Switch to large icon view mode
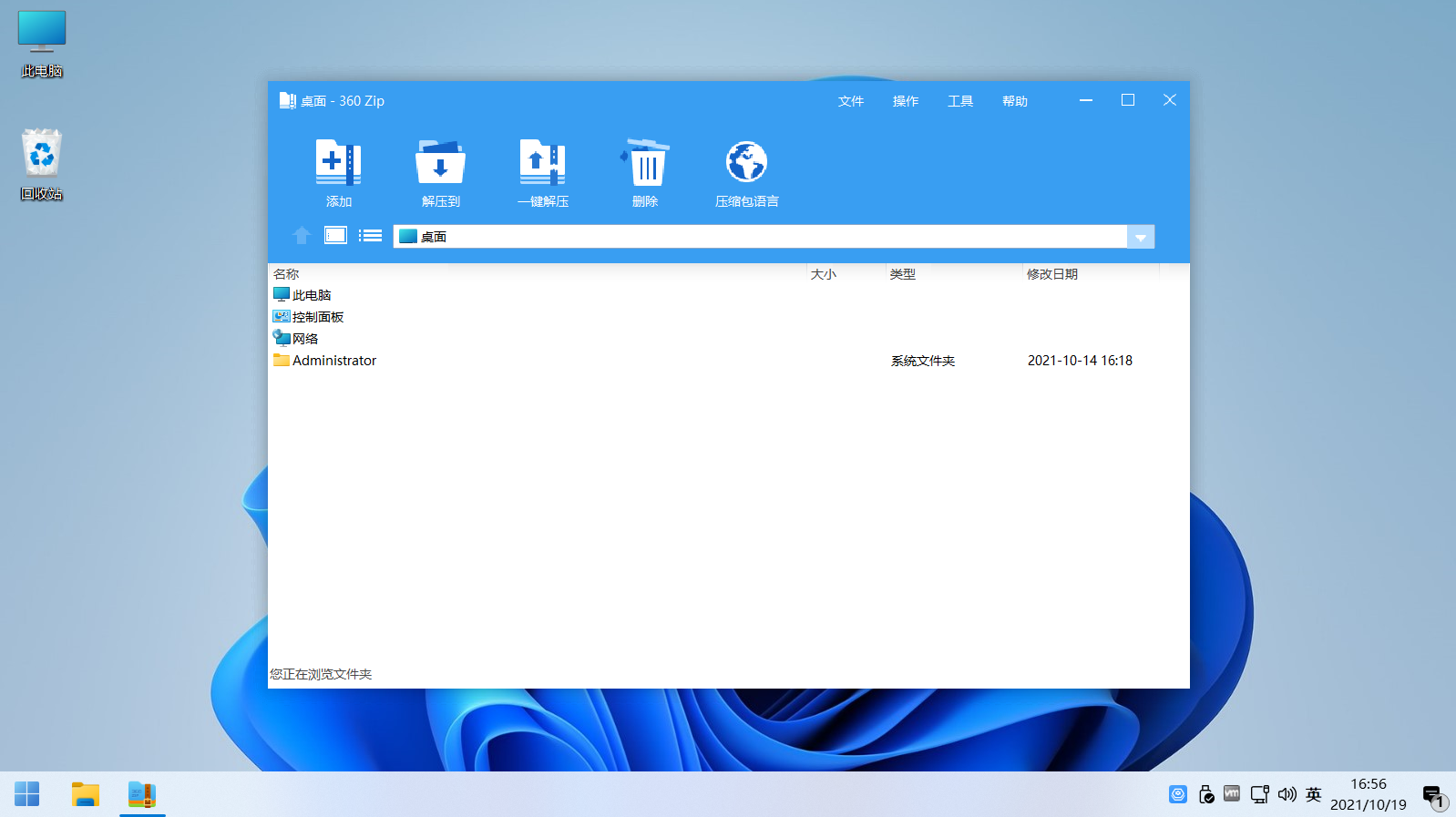The image size is (1456, 817). [335, 236]
